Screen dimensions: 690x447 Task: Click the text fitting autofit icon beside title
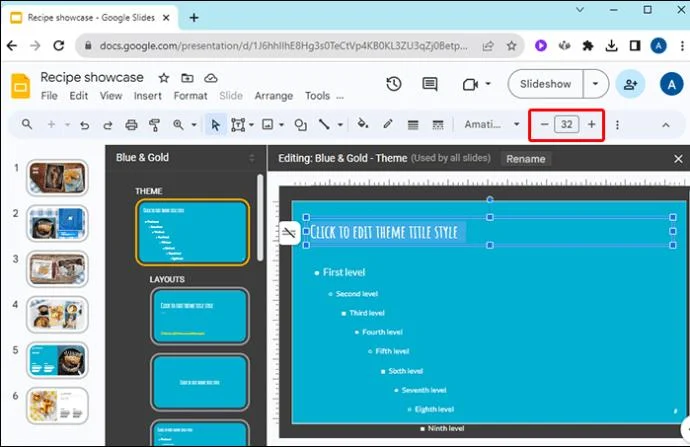coord(289,232)
